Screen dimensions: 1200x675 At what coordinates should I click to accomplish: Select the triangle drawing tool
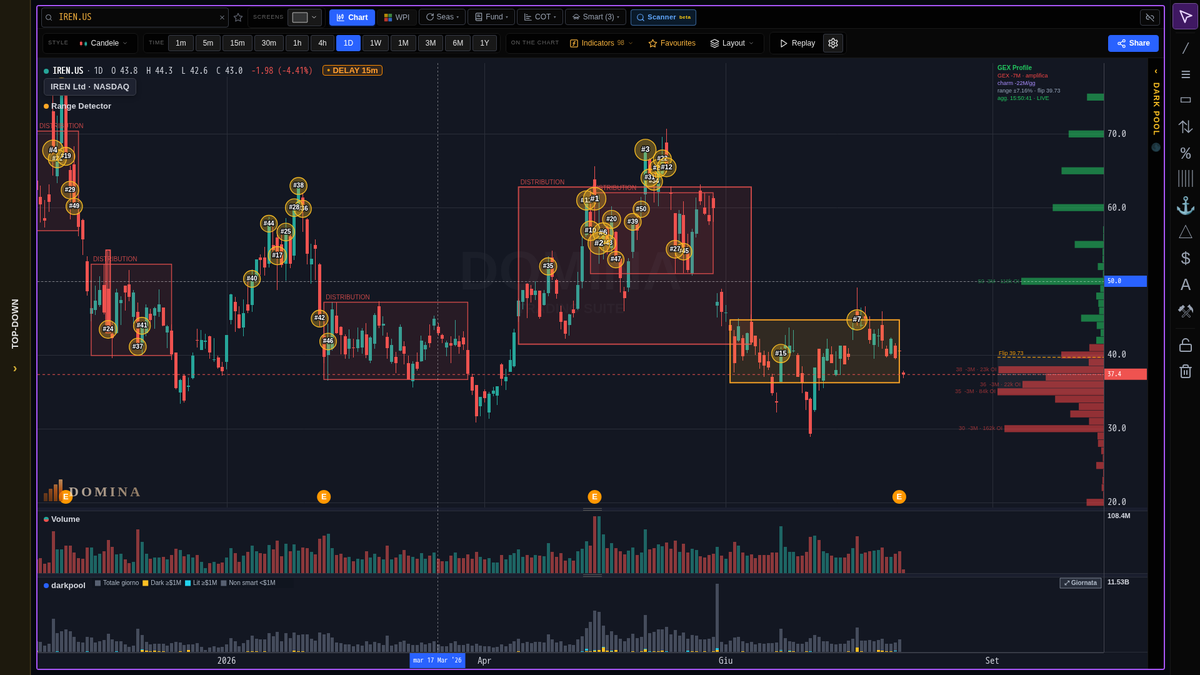click(x=1185, y=232)
